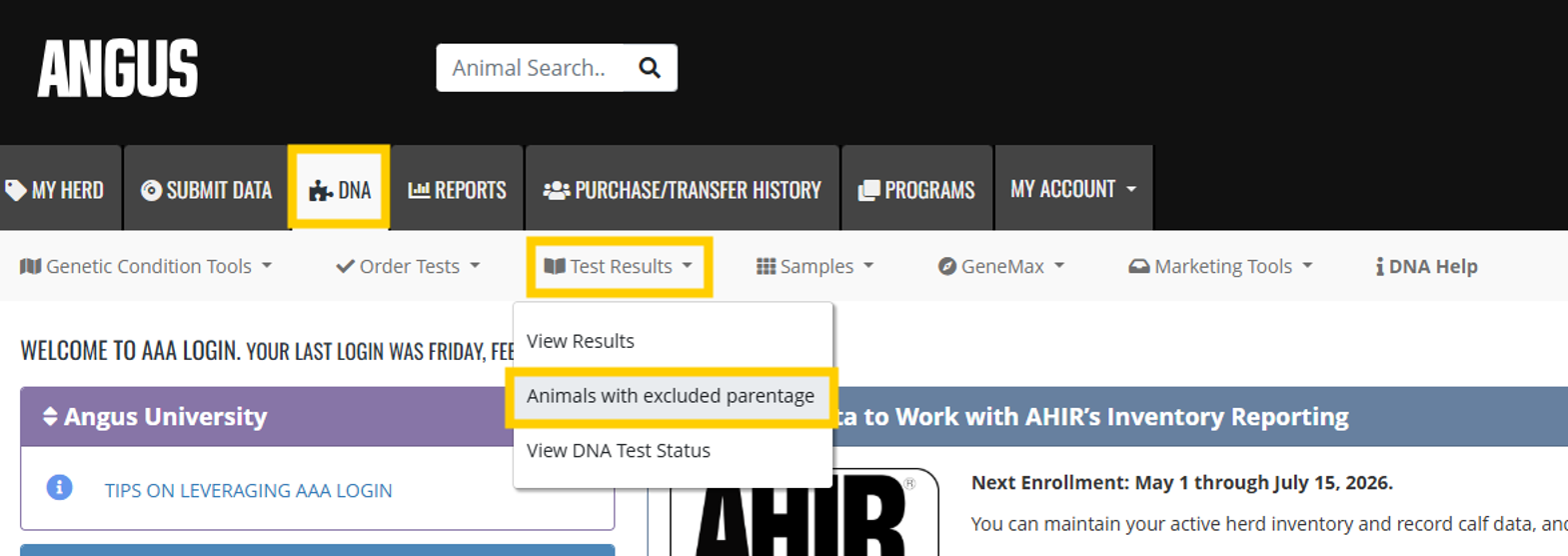This screenshot has width=1568, height=556.
Task: Open the Order Tests dropdown
Action: pyautogui.click(x=408, y=267)
